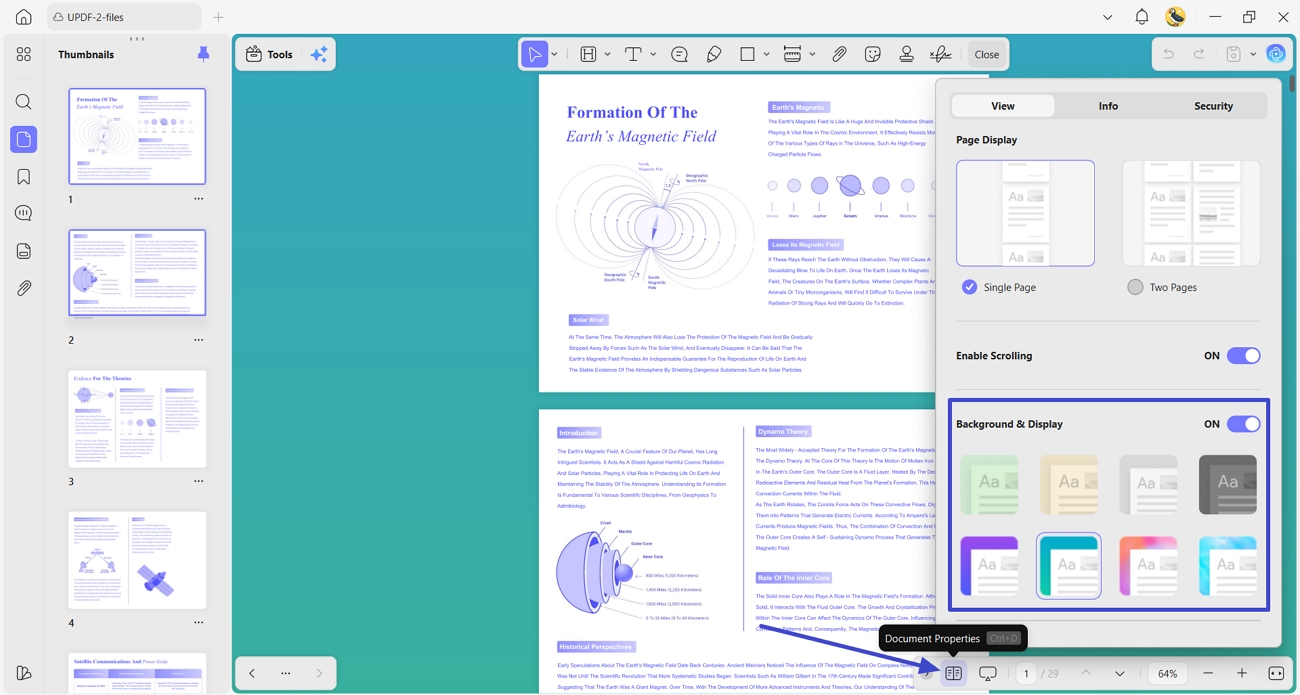Select the Stamp tool
The height and width of the screenshot is (695, 1300).
(x=907, y=54)
